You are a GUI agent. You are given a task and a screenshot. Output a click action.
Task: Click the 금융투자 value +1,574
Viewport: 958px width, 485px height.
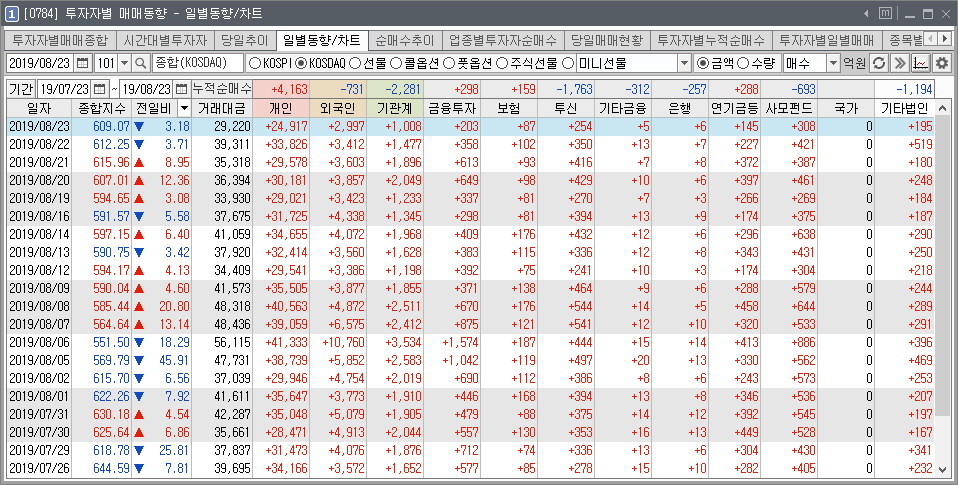click(x=460, y=342)
